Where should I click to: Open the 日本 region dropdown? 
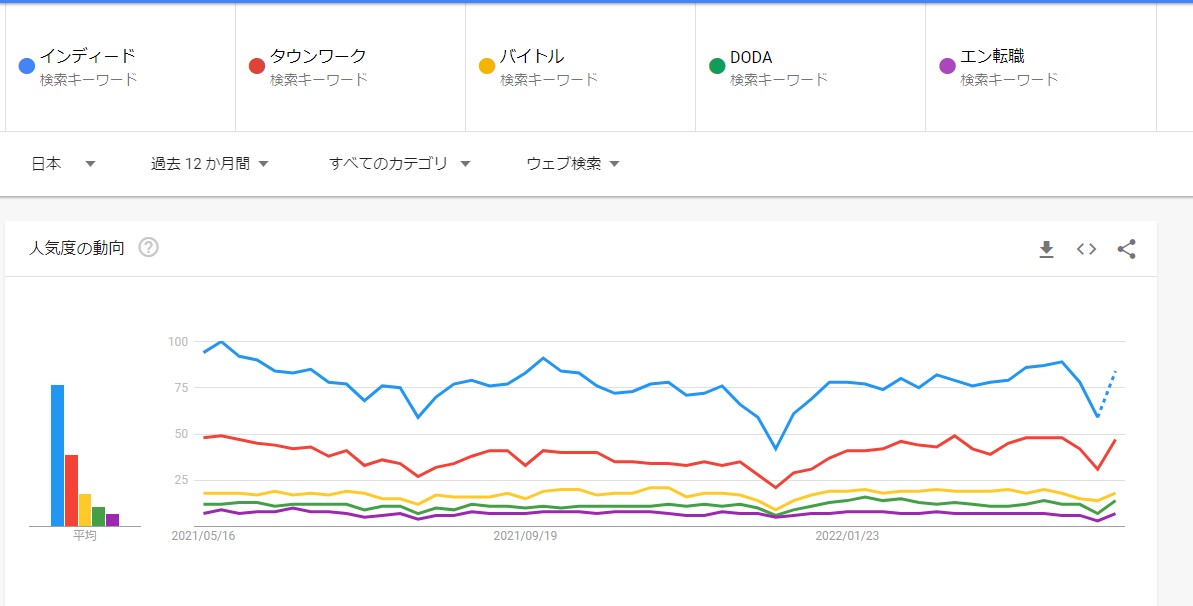(63, 164)
